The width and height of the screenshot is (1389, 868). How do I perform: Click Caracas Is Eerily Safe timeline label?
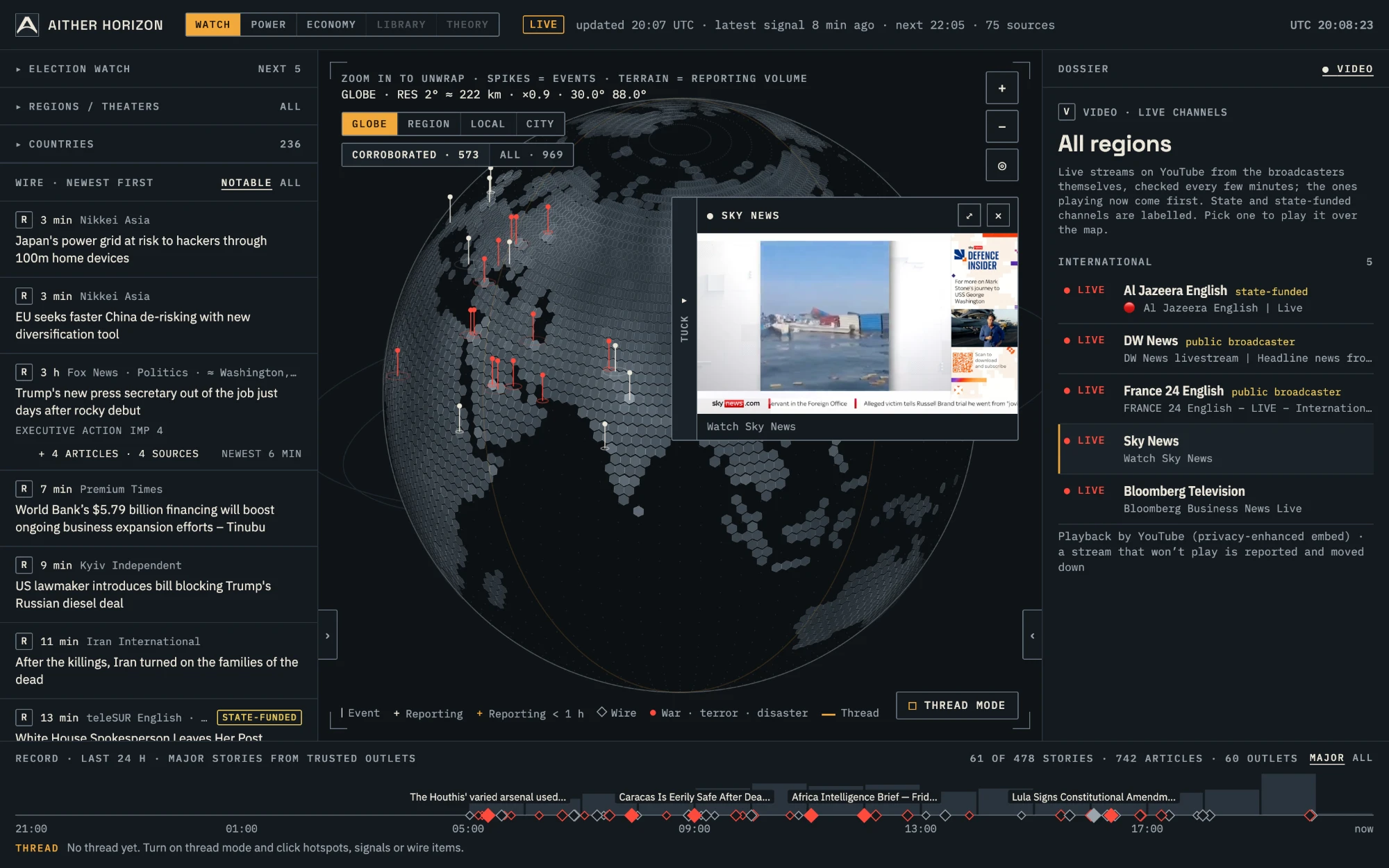coord(694,797)
